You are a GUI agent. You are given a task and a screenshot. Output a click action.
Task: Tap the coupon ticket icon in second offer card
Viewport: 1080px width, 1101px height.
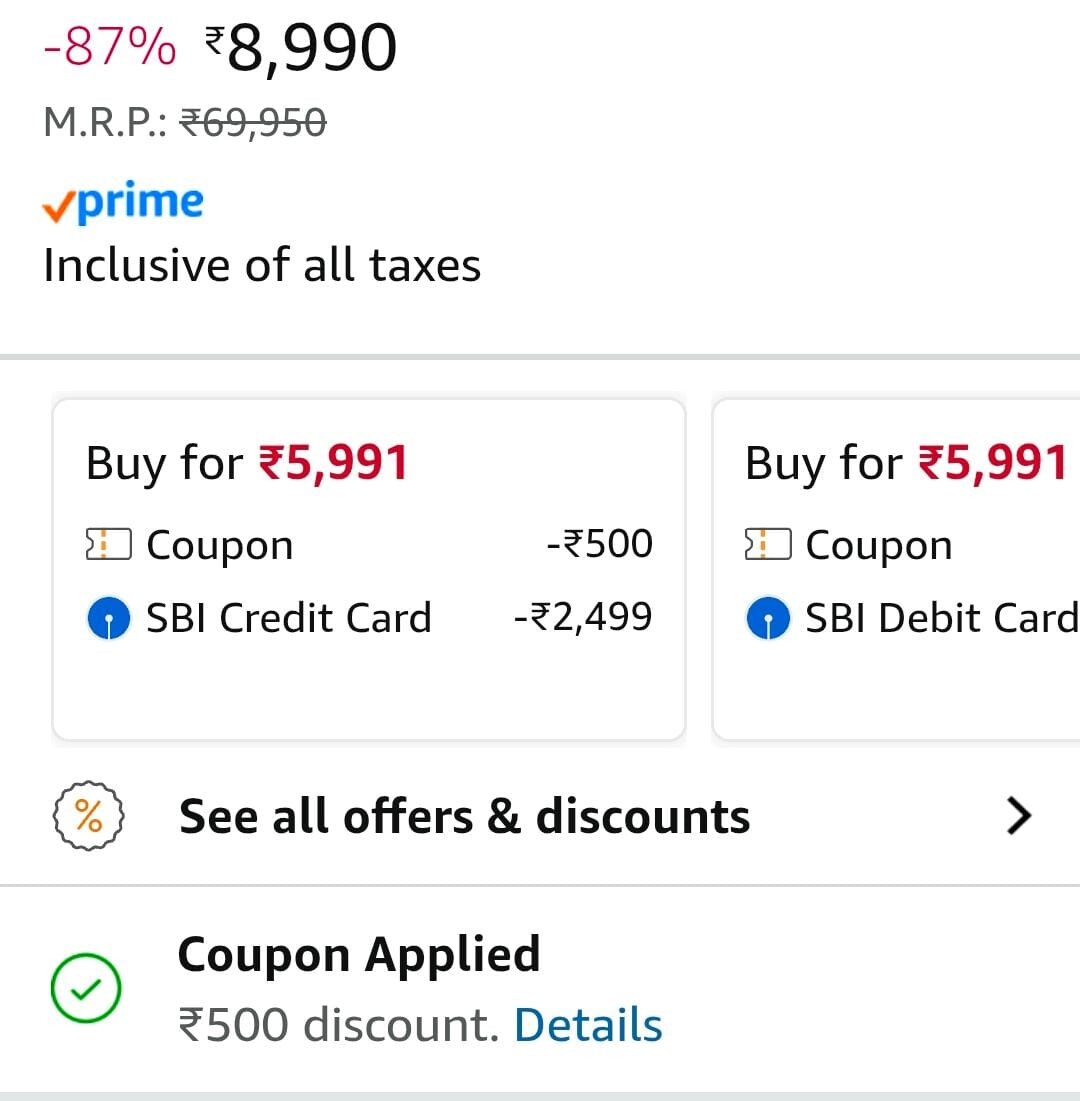768,545
